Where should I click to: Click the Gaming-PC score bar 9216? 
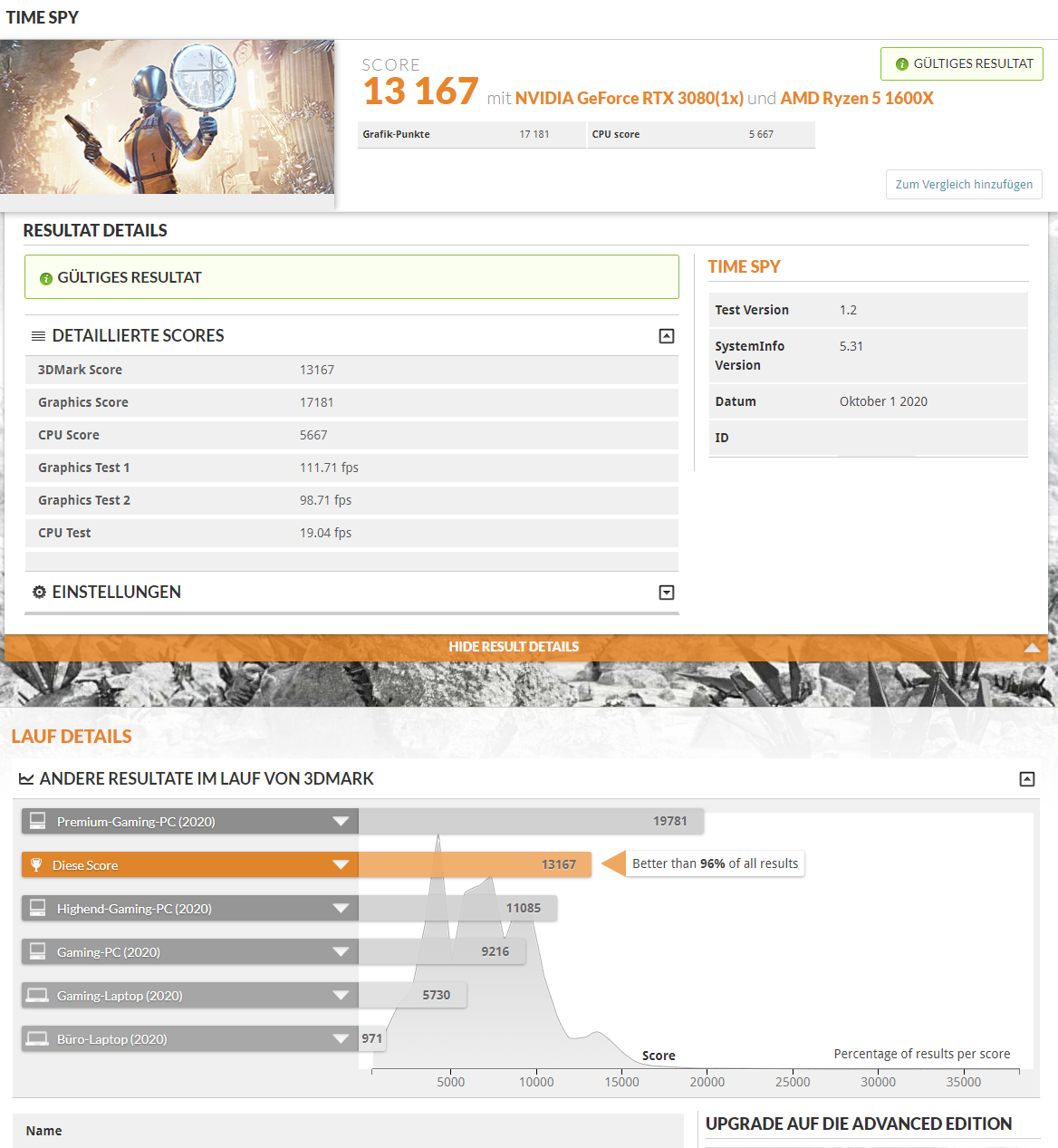[x=442, y=951]
